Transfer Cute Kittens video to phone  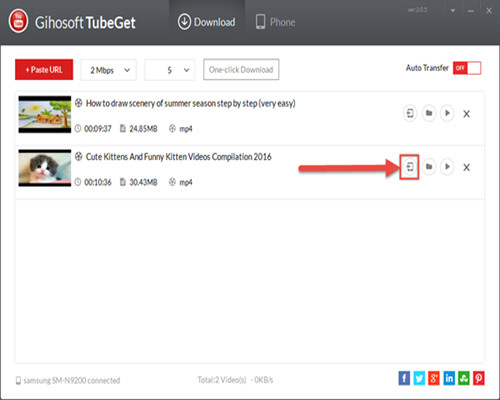coord(410,167)
